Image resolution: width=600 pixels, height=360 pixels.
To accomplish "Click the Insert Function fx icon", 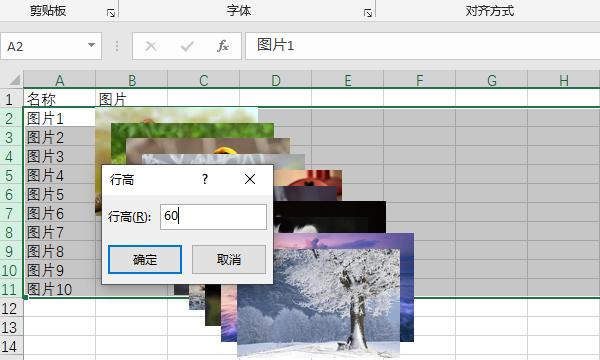I will [x=223, y=46].
